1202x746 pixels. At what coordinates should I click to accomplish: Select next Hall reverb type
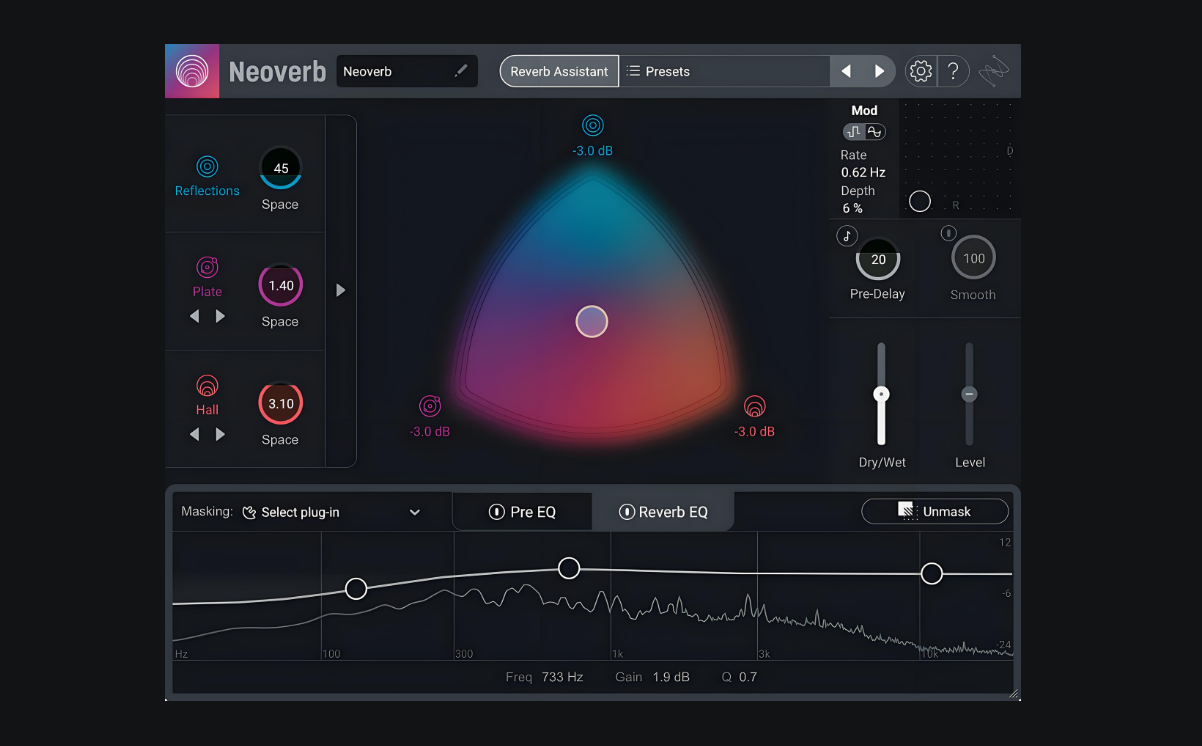coord(220,434)
